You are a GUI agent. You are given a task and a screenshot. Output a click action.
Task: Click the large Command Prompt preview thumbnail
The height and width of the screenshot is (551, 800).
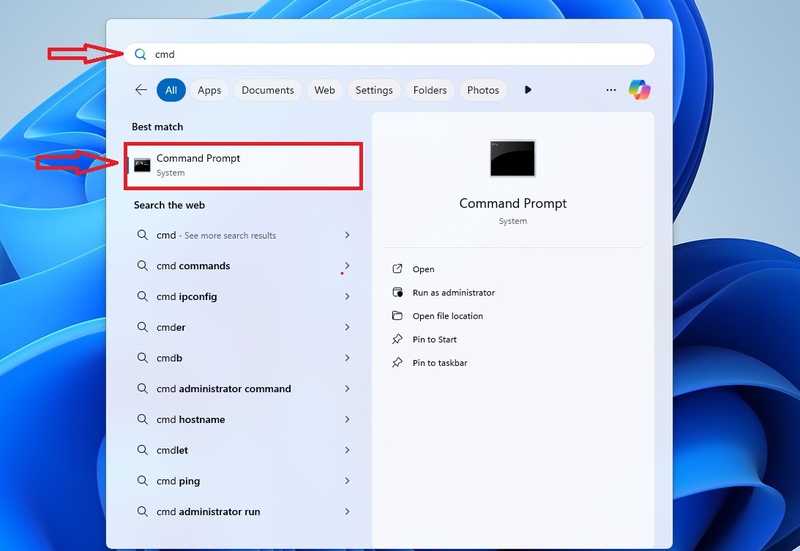coord(512,158)
